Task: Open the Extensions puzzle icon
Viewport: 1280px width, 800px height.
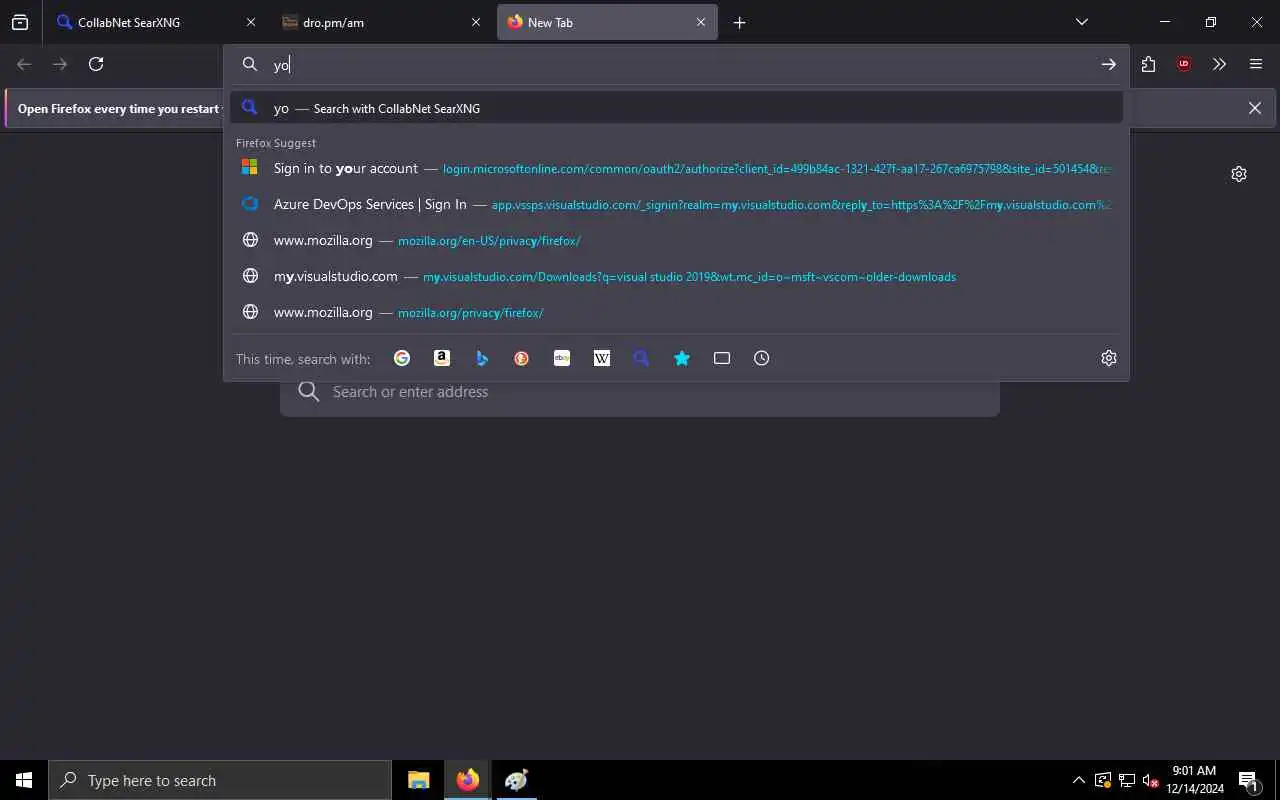Action: click(x=1148, y=64)
